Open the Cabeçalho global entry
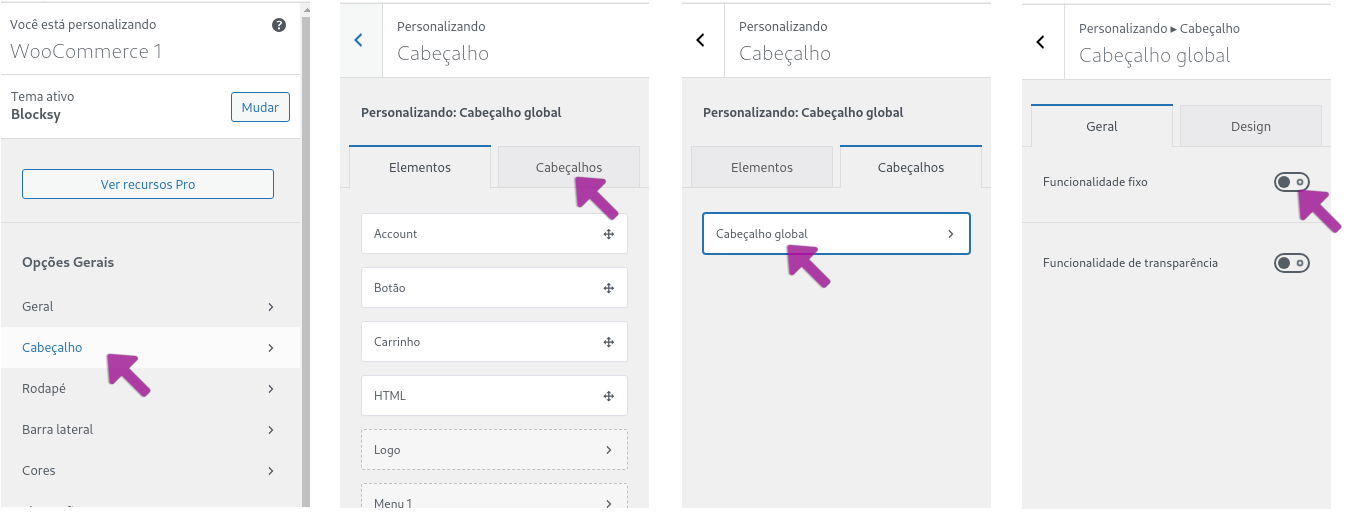 click(x=836, y=234)
